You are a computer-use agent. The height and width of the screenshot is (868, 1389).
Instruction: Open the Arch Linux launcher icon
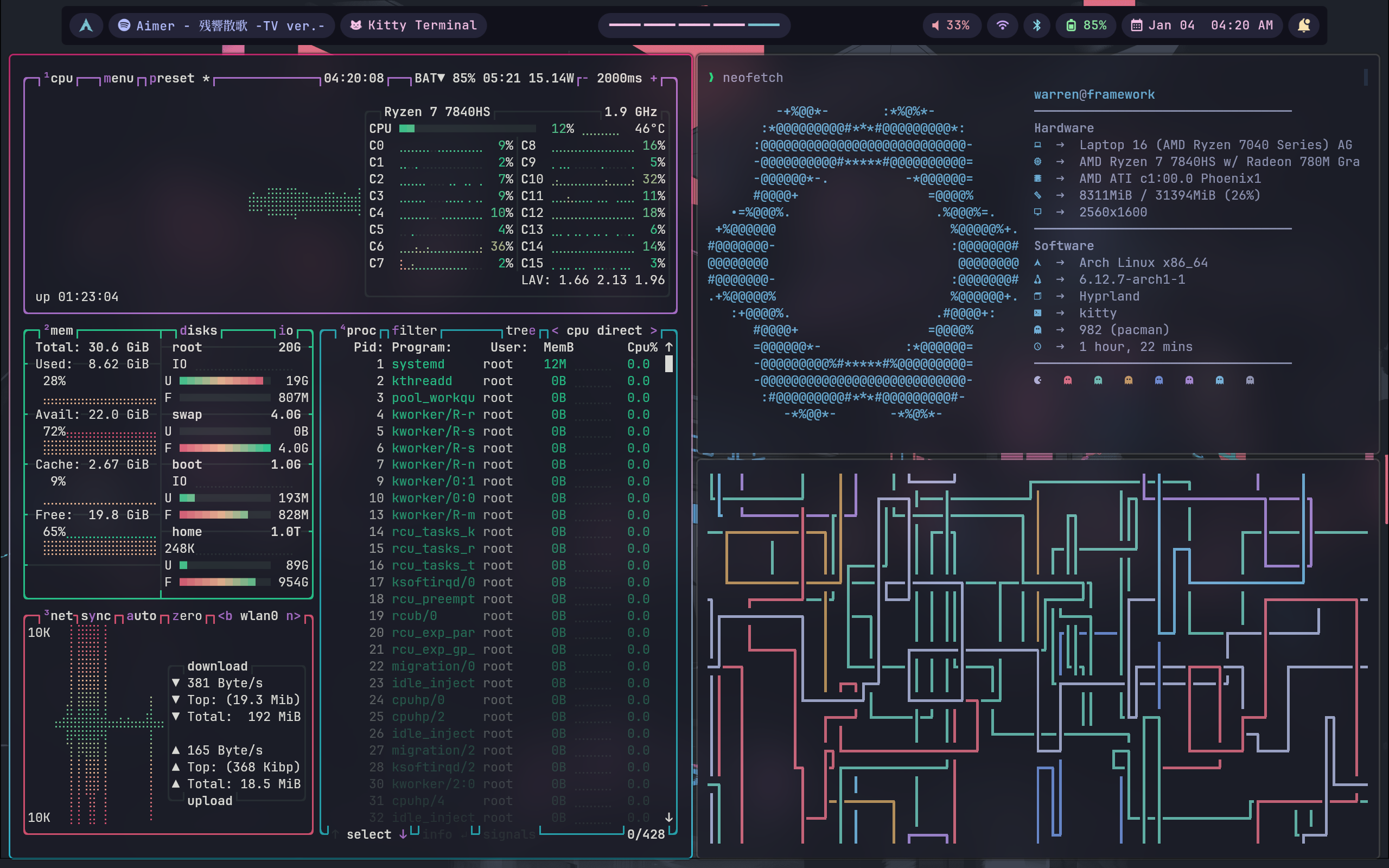86,25
